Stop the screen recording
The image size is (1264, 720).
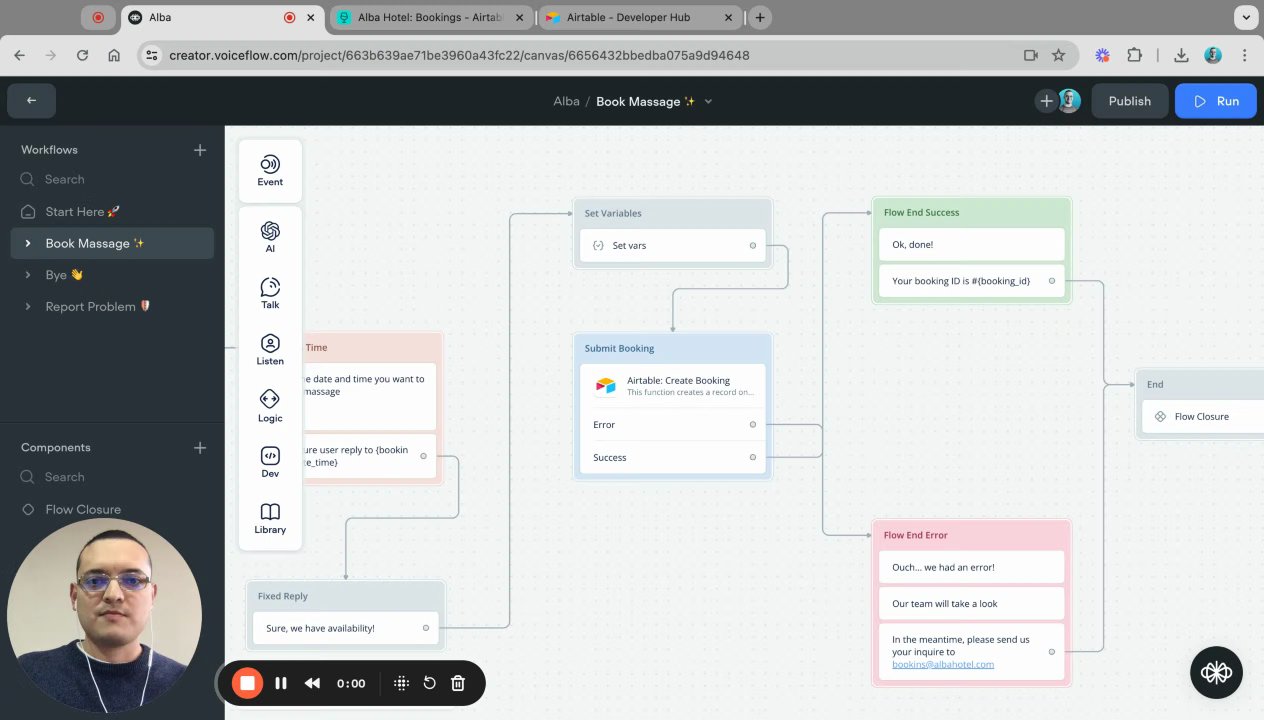pos(247,683)
